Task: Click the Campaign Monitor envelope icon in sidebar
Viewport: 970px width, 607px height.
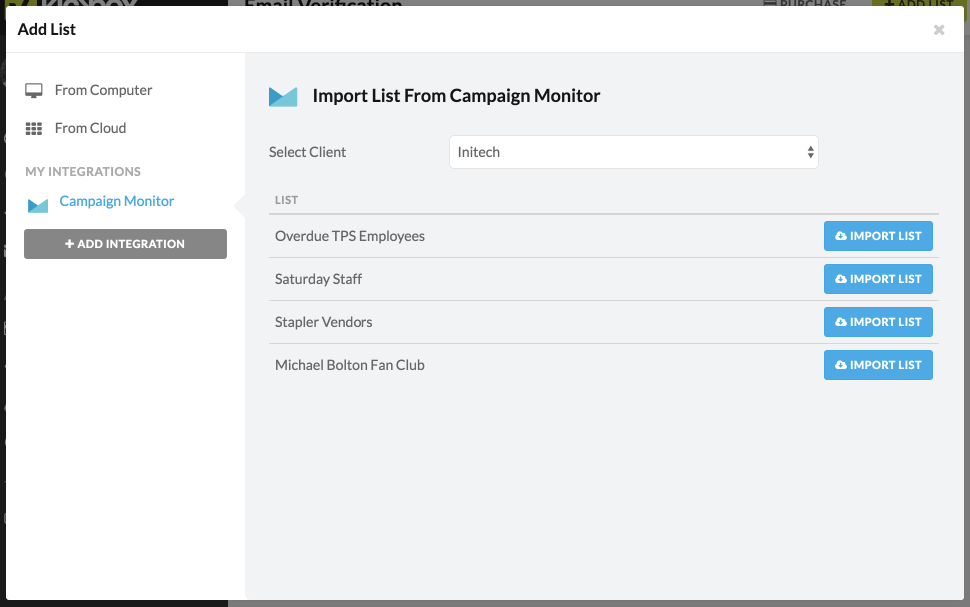Action: 38,205
